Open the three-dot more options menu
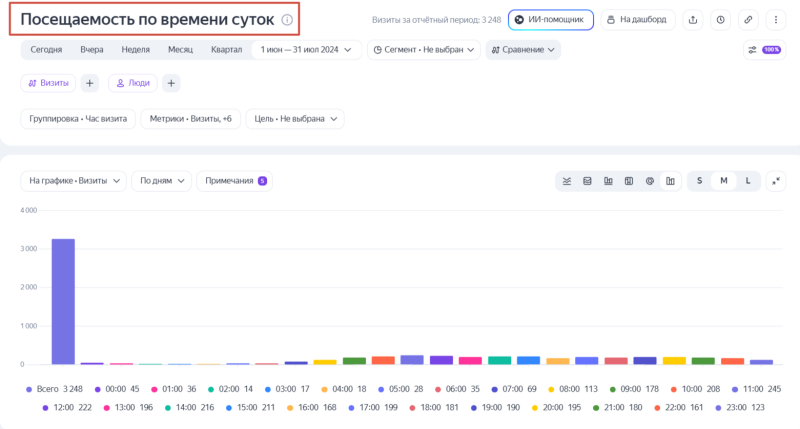This screenshot has height=429, width=800. pyautogui.click(x=776, y=20)
